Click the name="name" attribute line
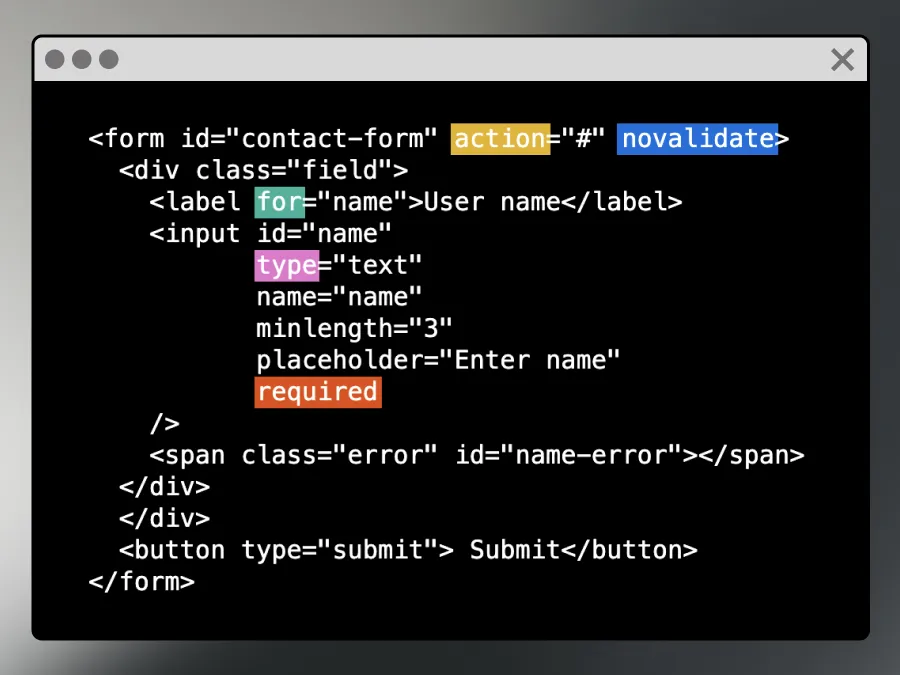Screen dimensions: 900x675 pos(339,297)
